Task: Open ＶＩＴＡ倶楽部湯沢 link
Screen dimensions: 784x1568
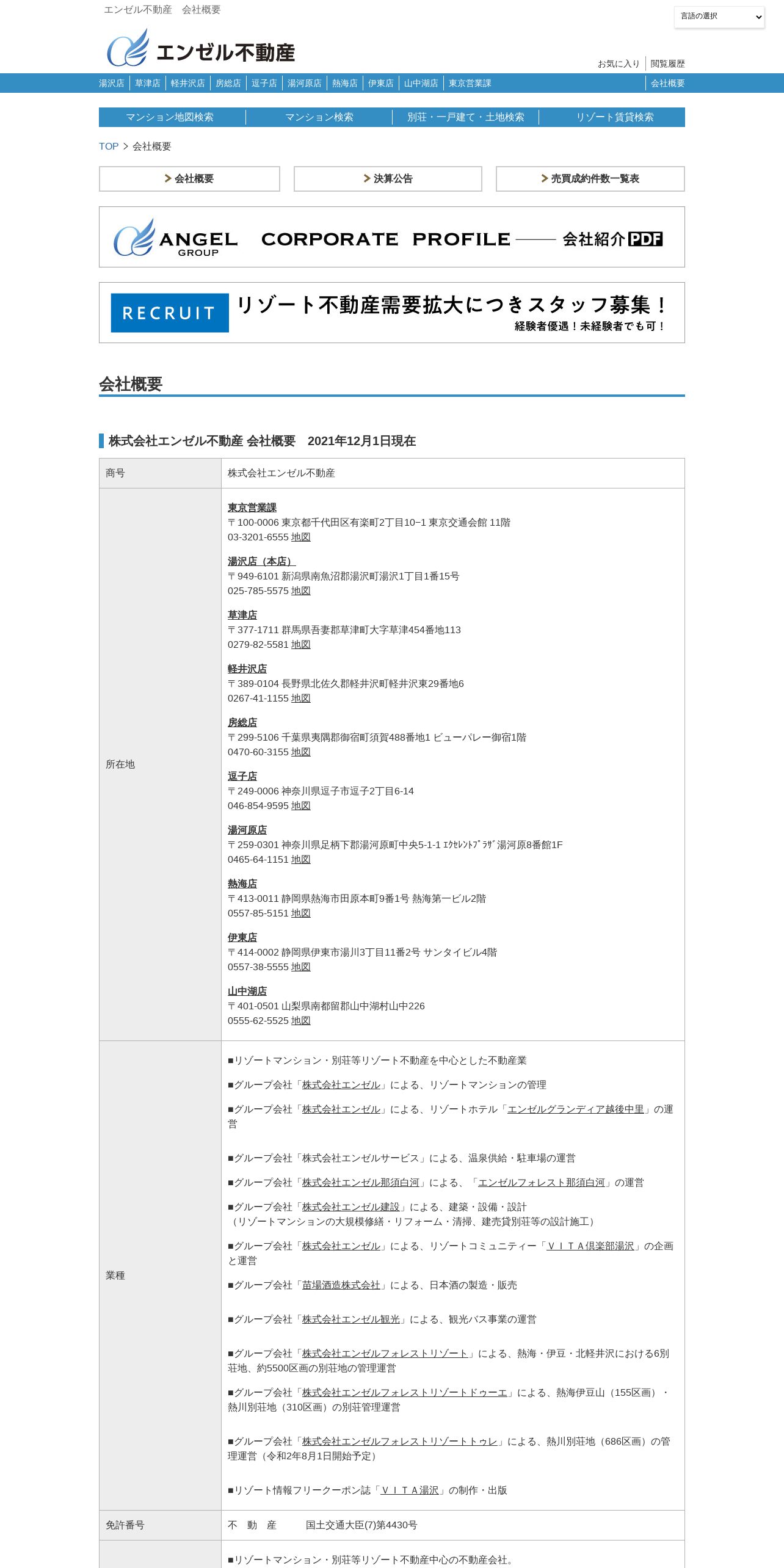Action: (590, 1246)
